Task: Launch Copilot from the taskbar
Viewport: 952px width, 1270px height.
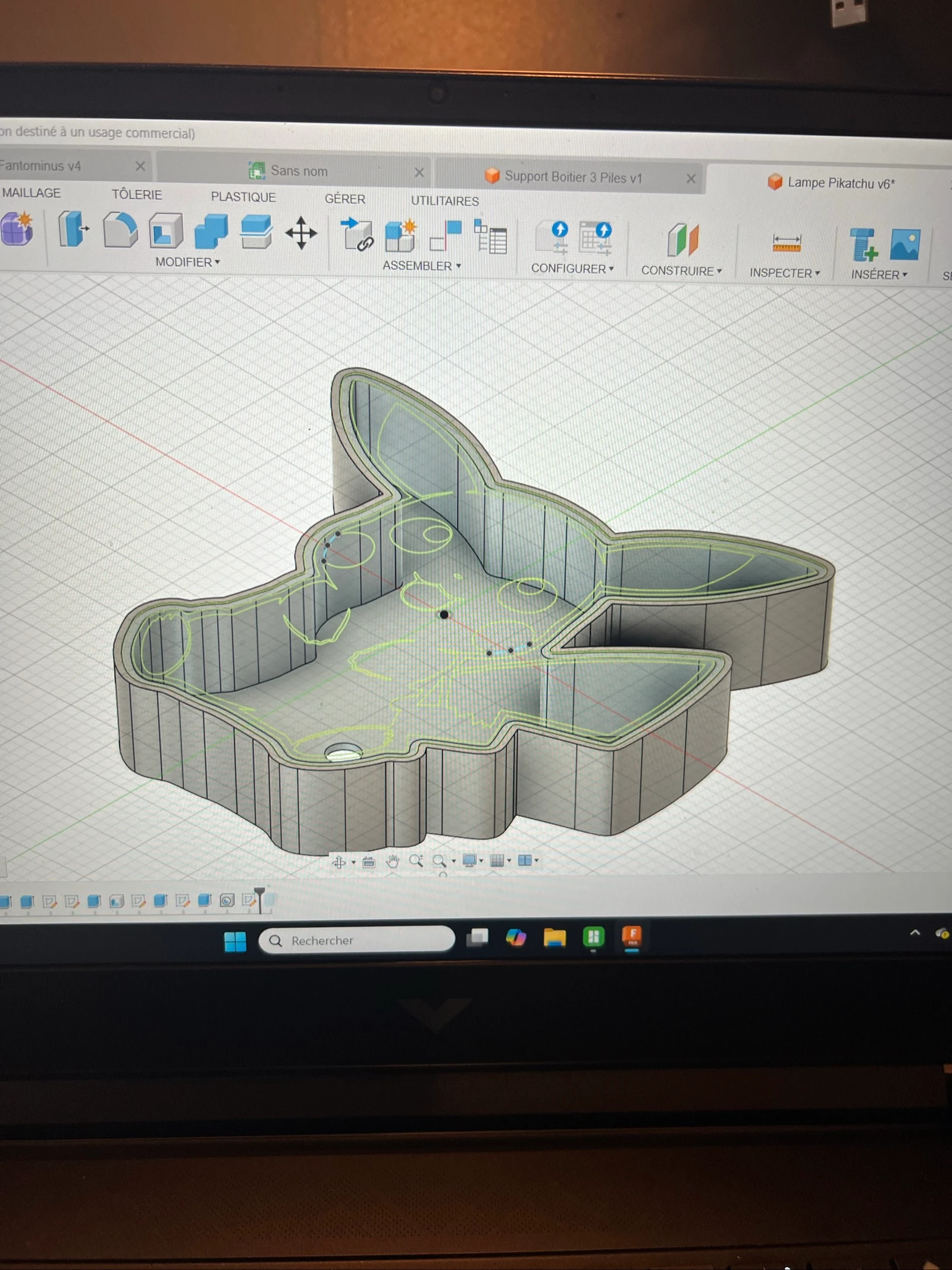Action: 516,937
